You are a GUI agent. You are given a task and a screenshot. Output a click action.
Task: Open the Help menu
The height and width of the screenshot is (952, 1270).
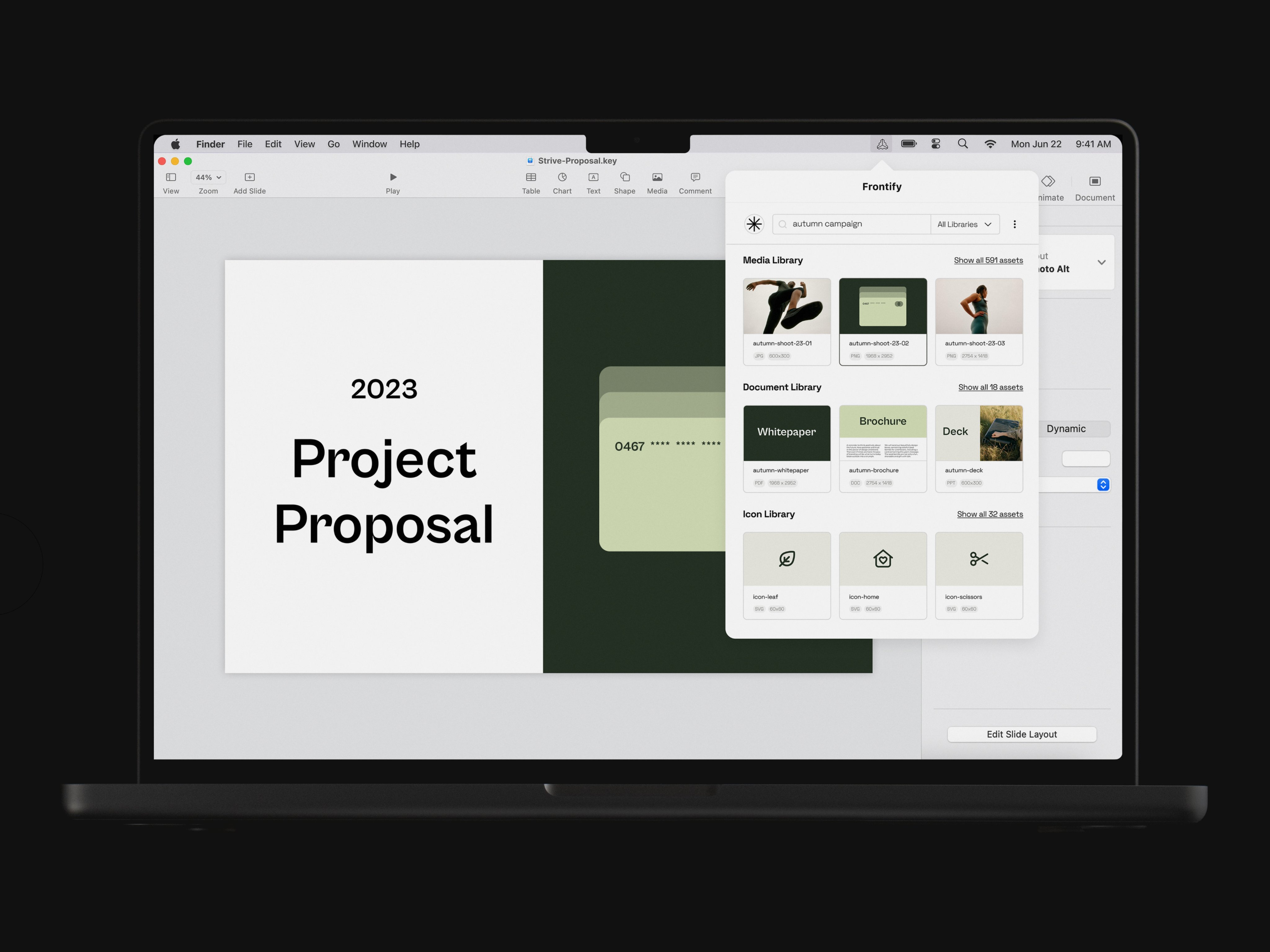point(410,144)
